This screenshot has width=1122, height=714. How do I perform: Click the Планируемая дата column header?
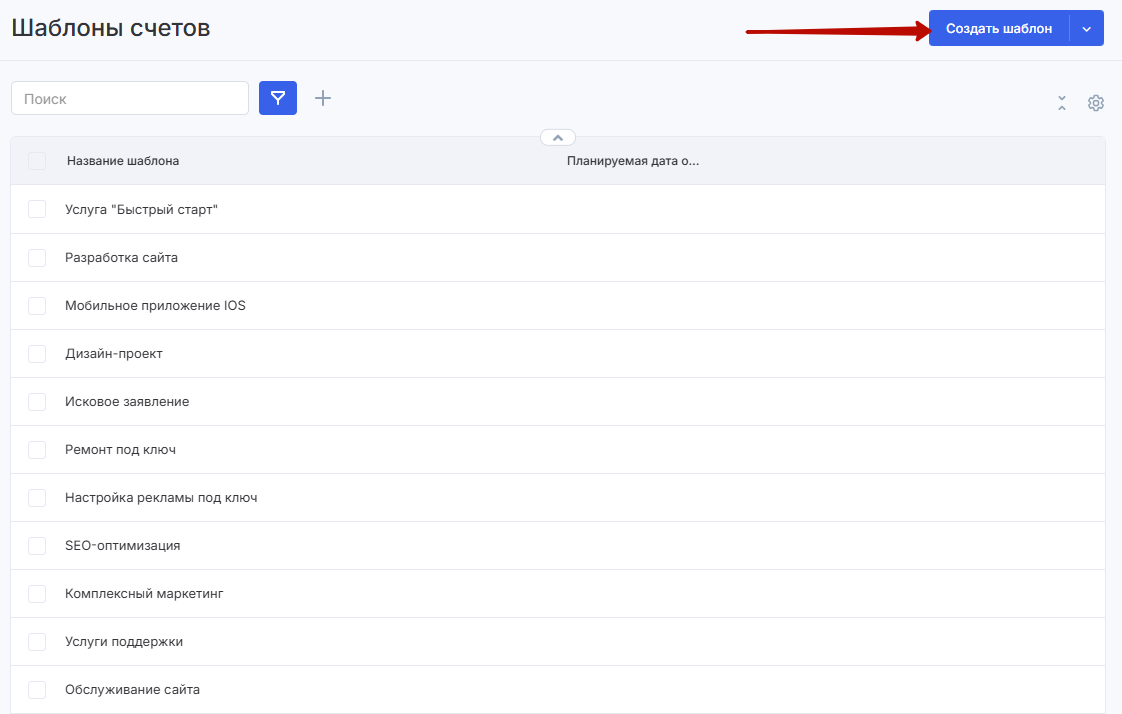(632, 161)
